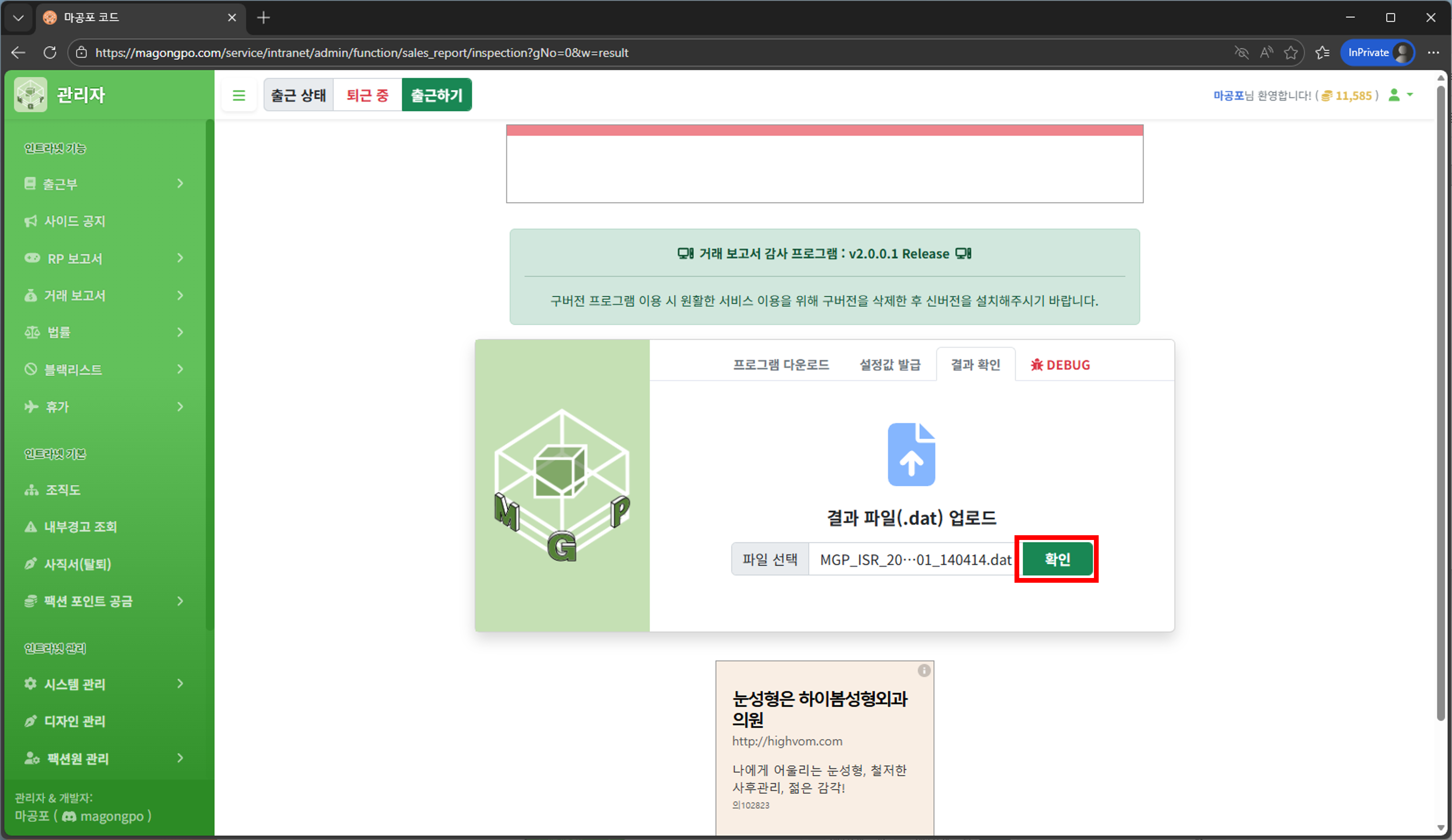
Task: Switch to the 프로그램 다운로드 tab
Action: [781, 364]
